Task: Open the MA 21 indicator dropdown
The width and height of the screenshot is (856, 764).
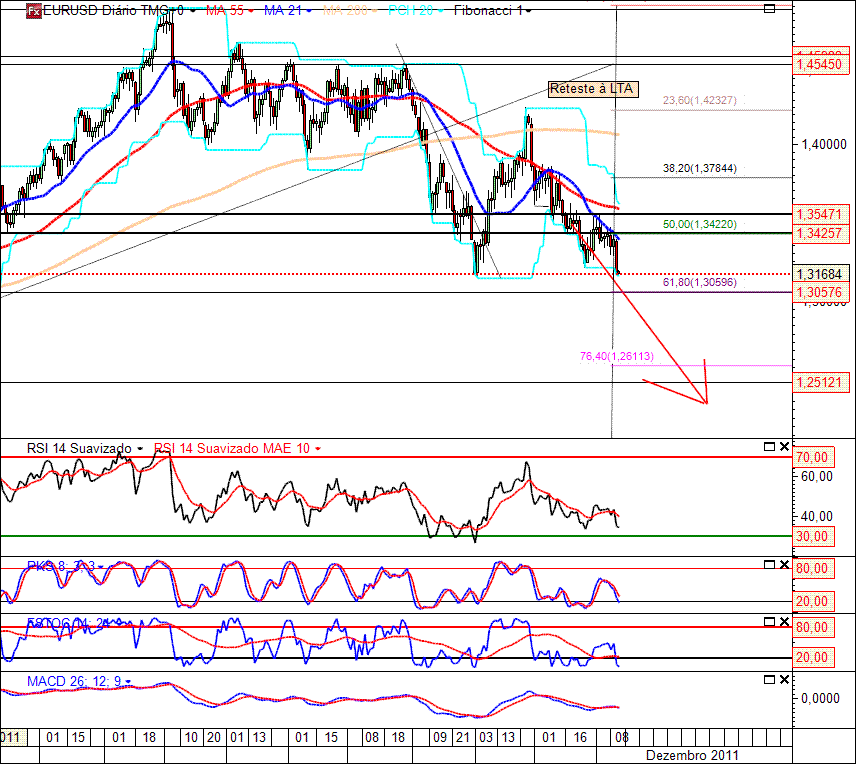Action: click(309, 11)
